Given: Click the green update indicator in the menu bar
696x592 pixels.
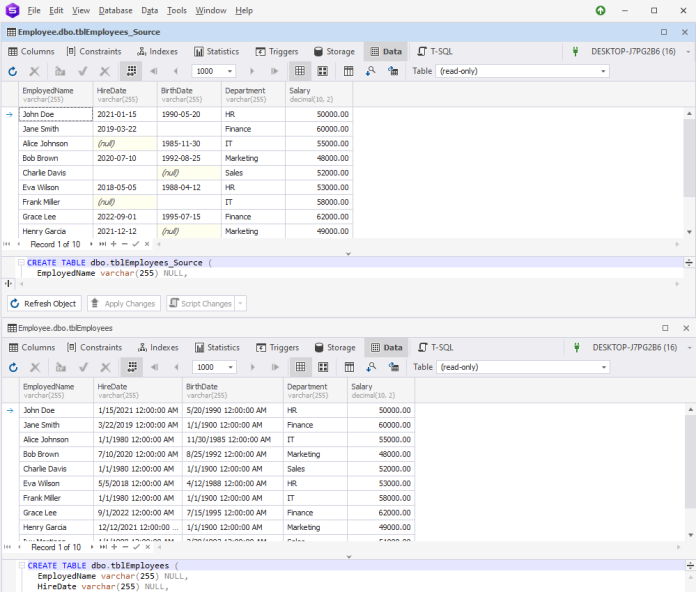Looking at the screenshot, I should click(600, 11).
